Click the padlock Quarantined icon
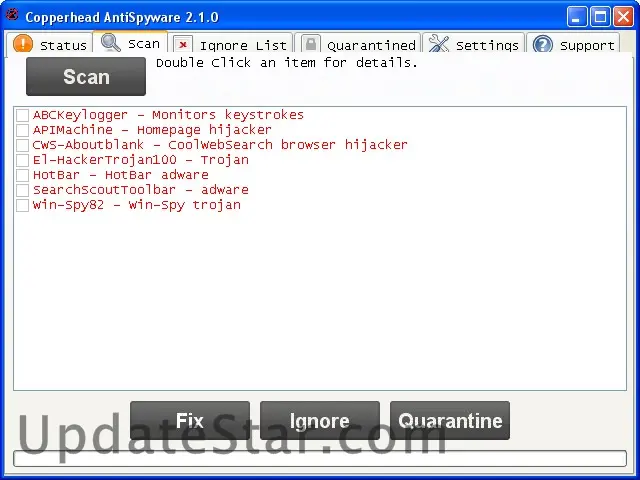The height and width of the screenshot is (480, 640). [311, 44]
